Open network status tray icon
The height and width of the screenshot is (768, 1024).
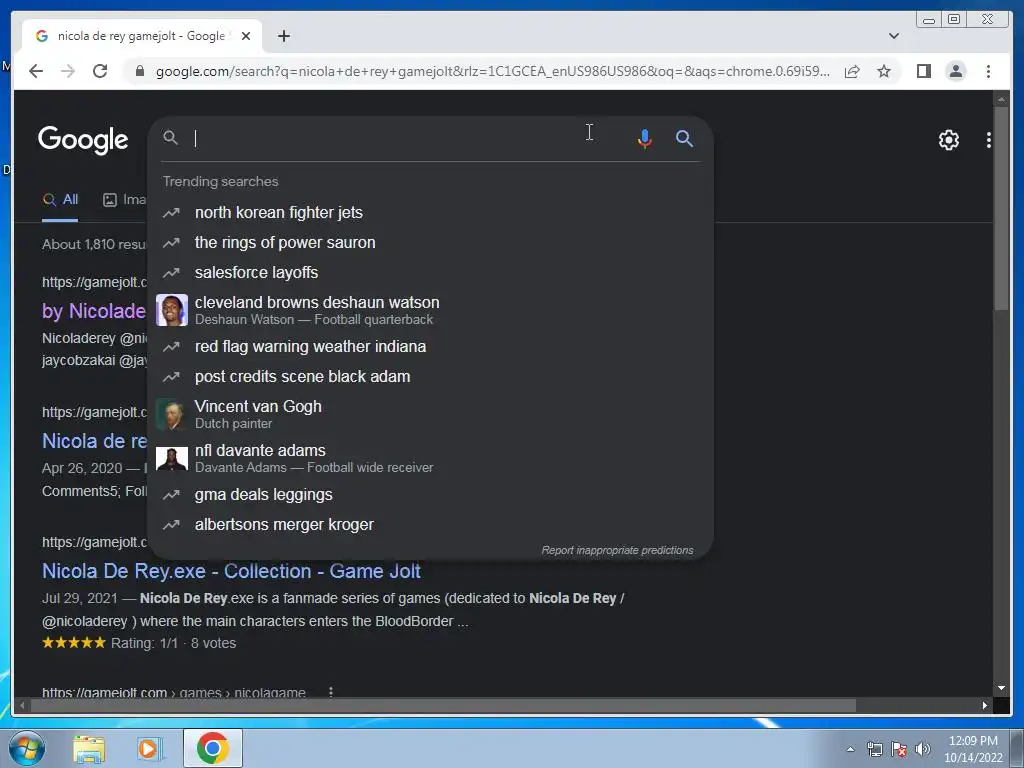[874, 749]
